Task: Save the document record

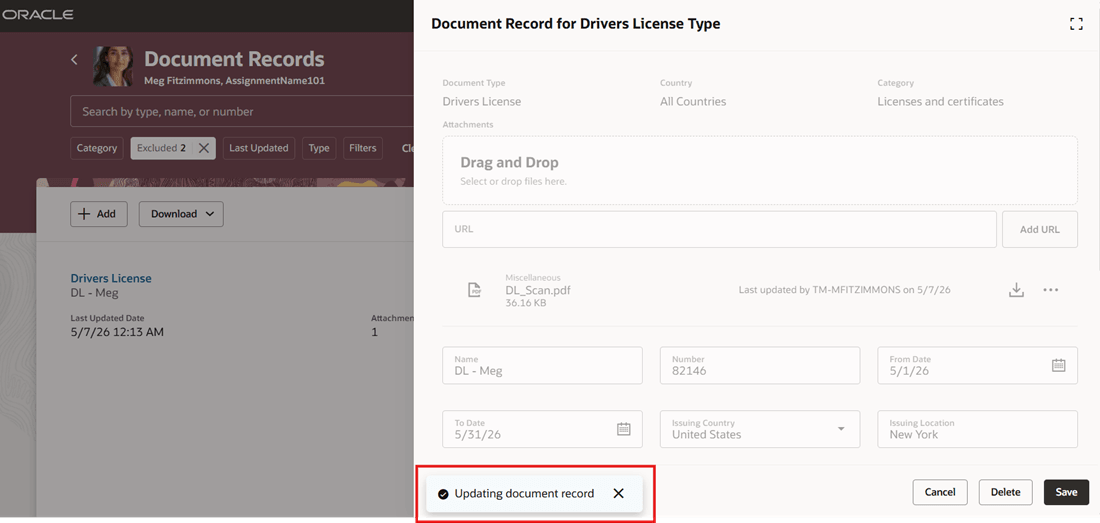Action: pos(1066,492)
